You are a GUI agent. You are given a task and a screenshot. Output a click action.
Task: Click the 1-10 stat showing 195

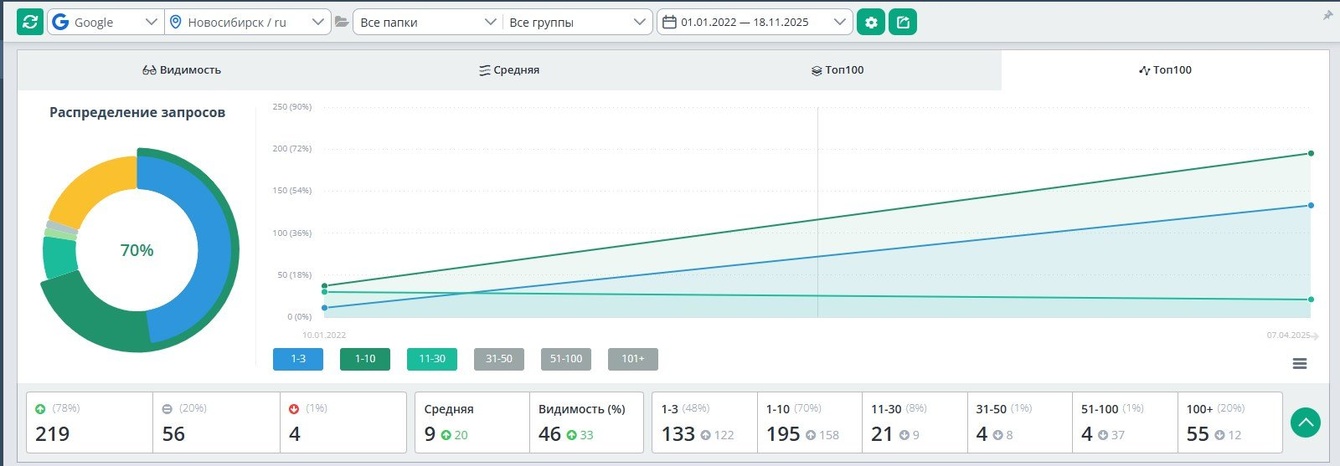pyautogui.click(x=783, y=434)
